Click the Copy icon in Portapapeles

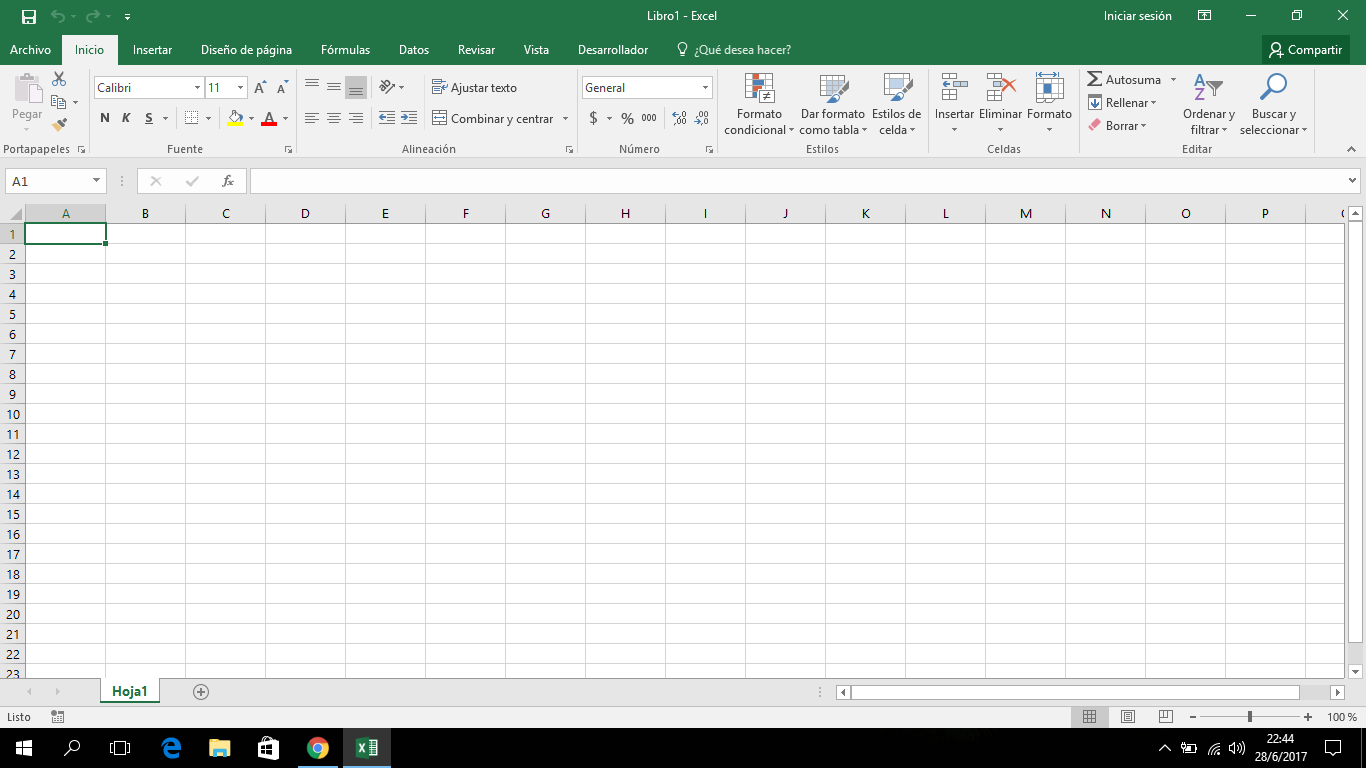[59, 102]
